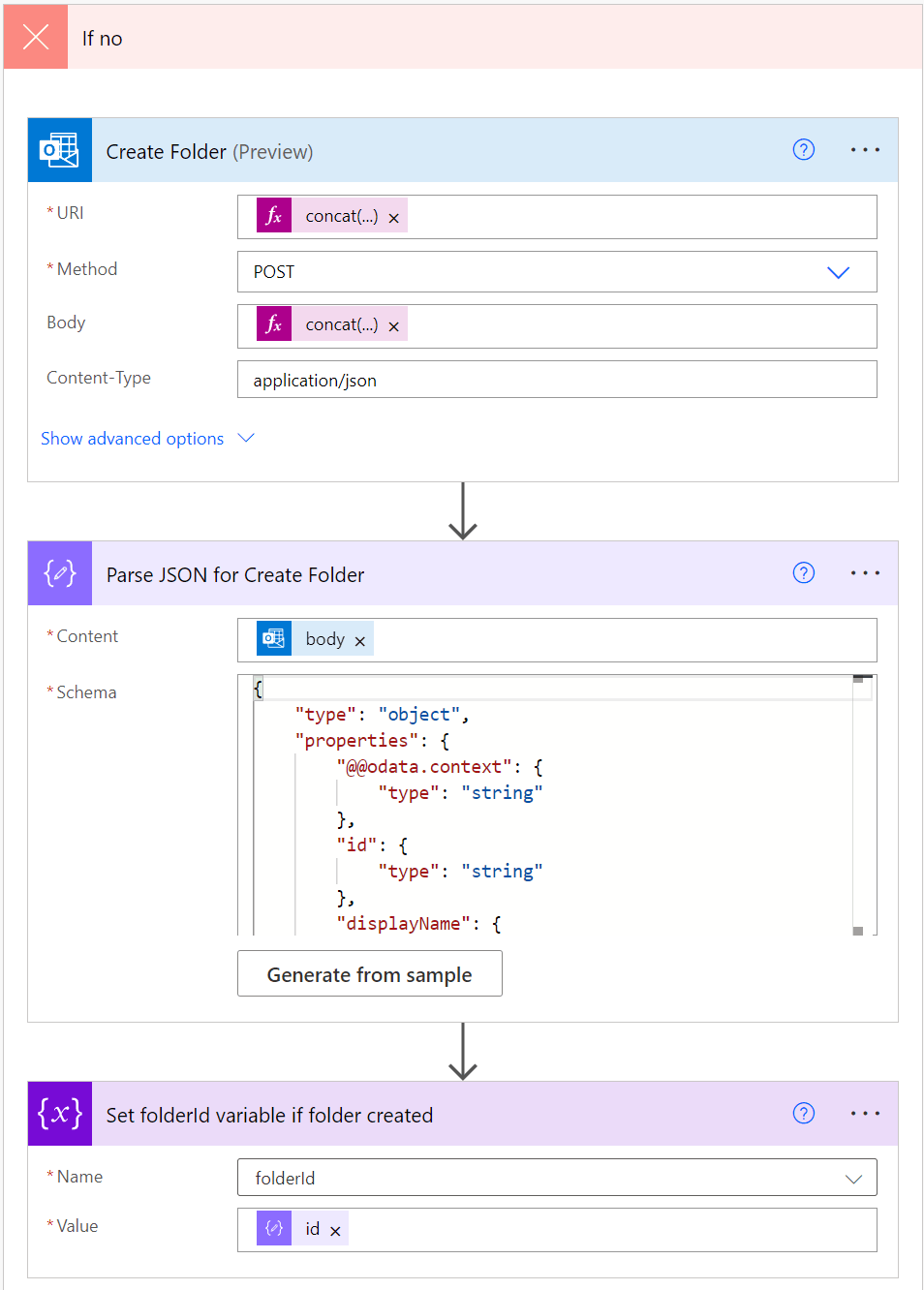Click the help icon on Parse JSON
Image resolution: width=924 pixels, height=1290 pixels.
point(803,572)
